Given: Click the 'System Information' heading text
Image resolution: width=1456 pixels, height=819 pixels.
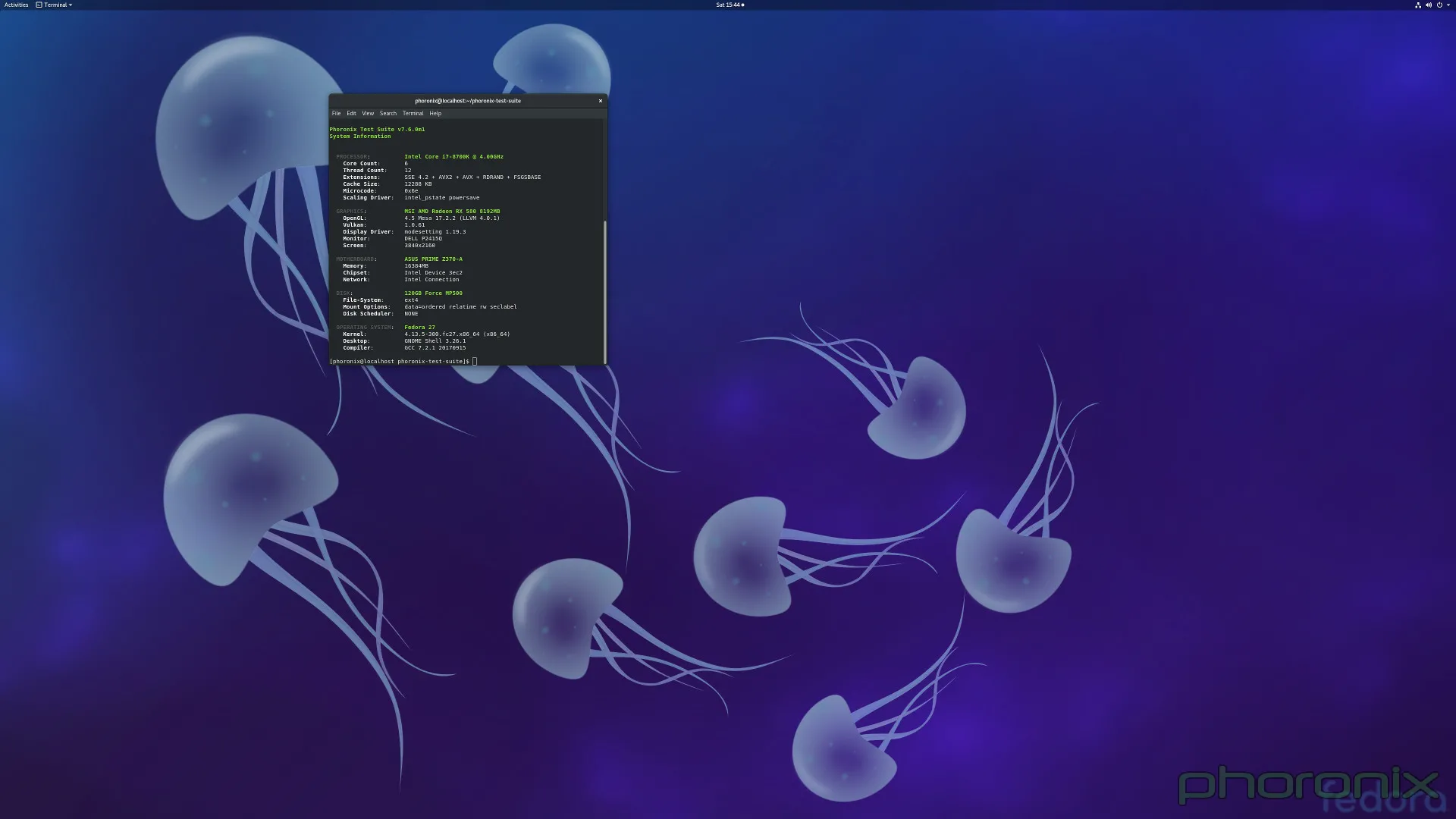Looking at the screenshot, I should pos(360,136).
